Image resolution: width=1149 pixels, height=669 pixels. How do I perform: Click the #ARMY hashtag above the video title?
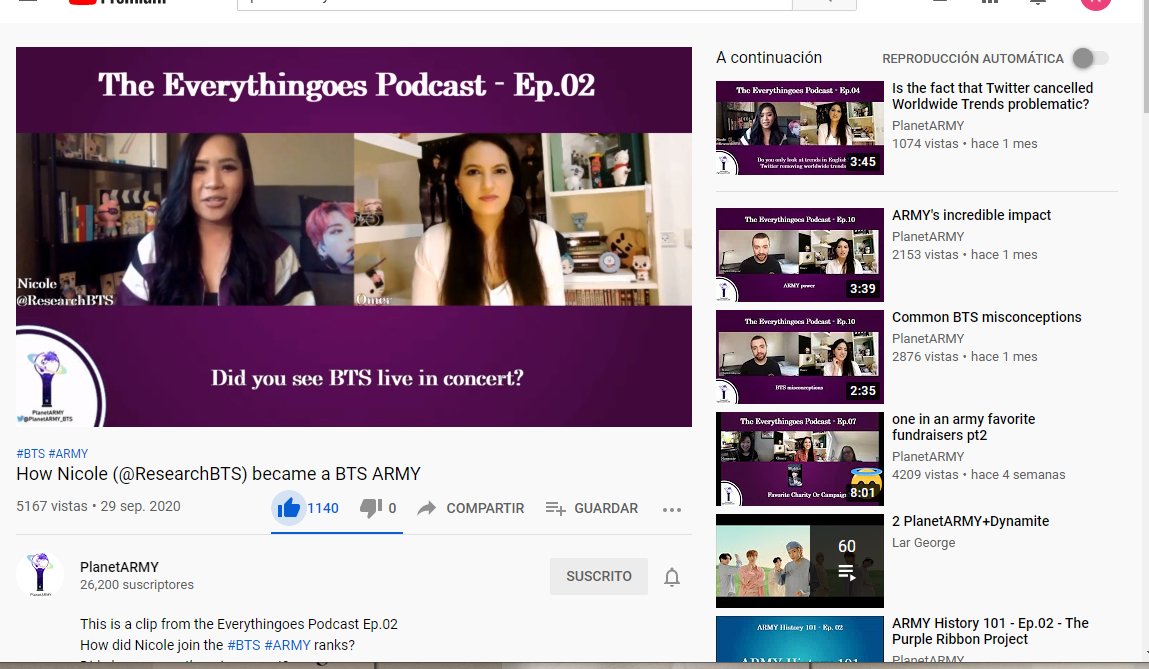point(68,454)
